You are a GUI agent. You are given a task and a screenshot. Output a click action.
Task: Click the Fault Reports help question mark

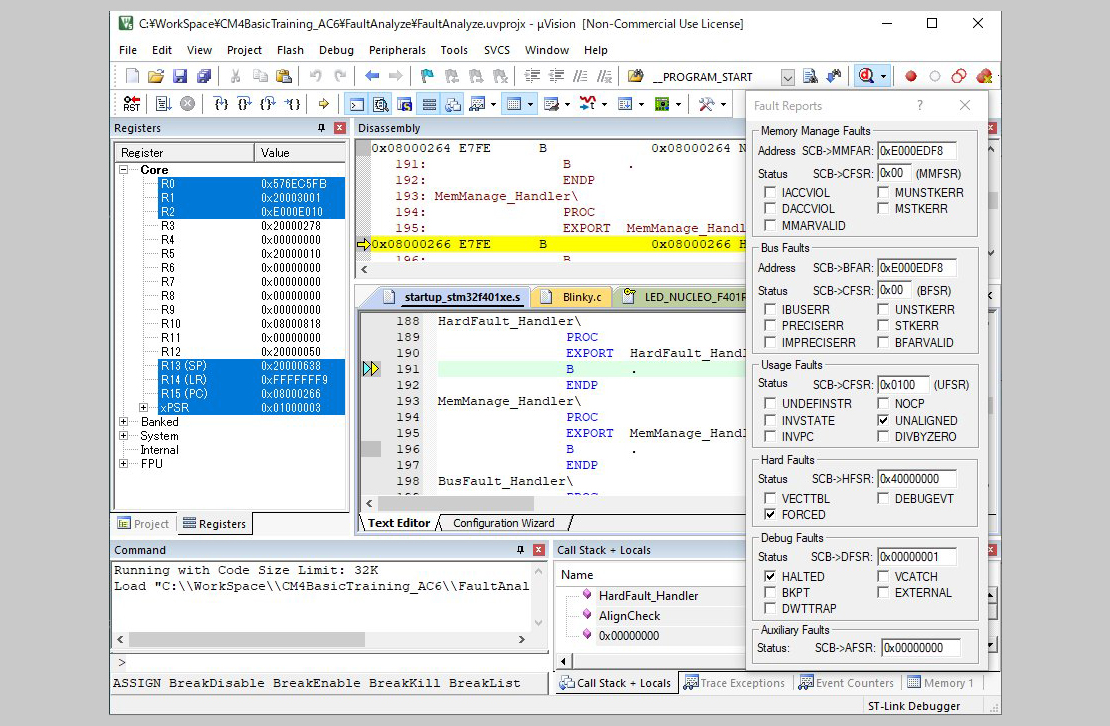[920, 105]
